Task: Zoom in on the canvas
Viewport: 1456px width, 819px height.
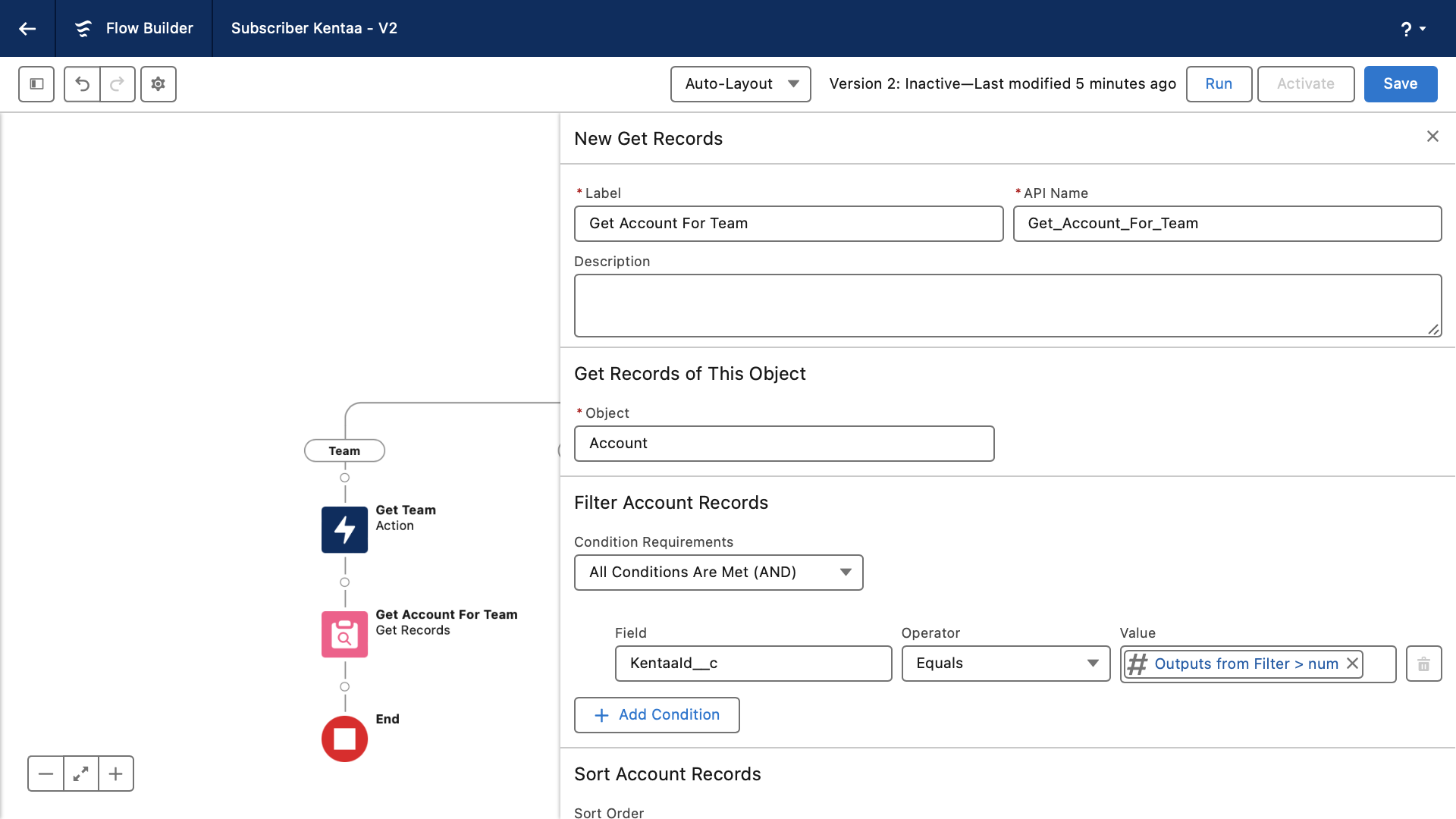Action: (x=116, y=774)
